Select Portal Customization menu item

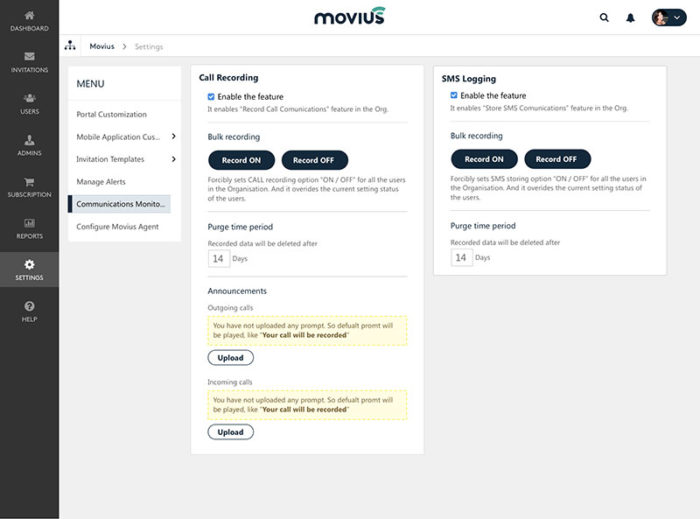[x=111, y=114]
